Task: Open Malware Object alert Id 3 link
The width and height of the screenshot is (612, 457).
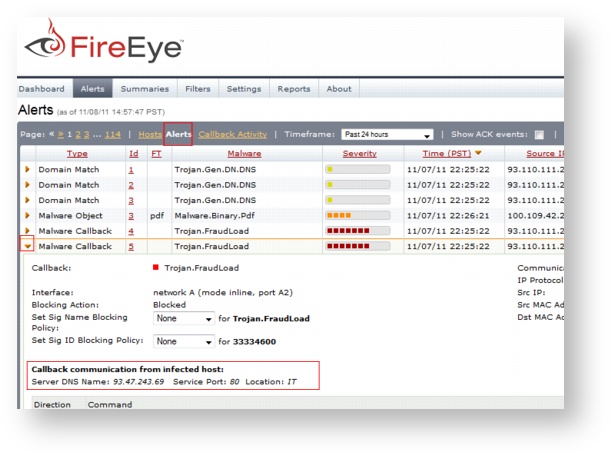Action: click(x=131, y=216)
